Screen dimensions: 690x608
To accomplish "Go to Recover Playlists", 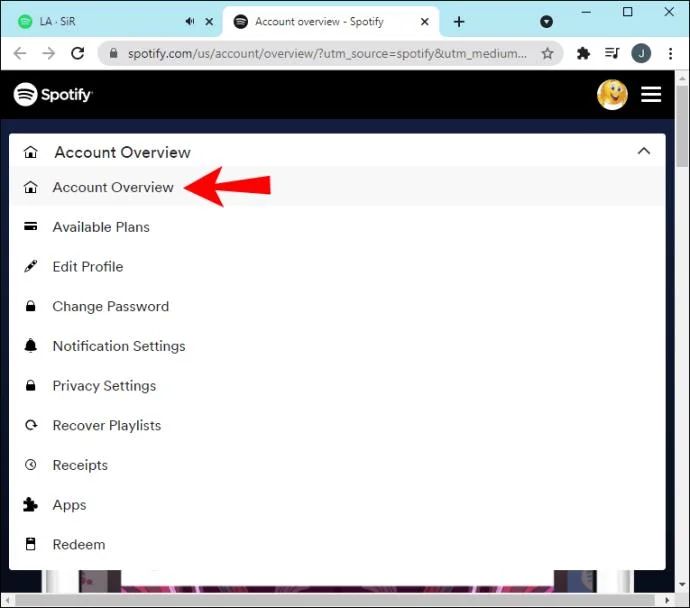I will click(106, 425).
